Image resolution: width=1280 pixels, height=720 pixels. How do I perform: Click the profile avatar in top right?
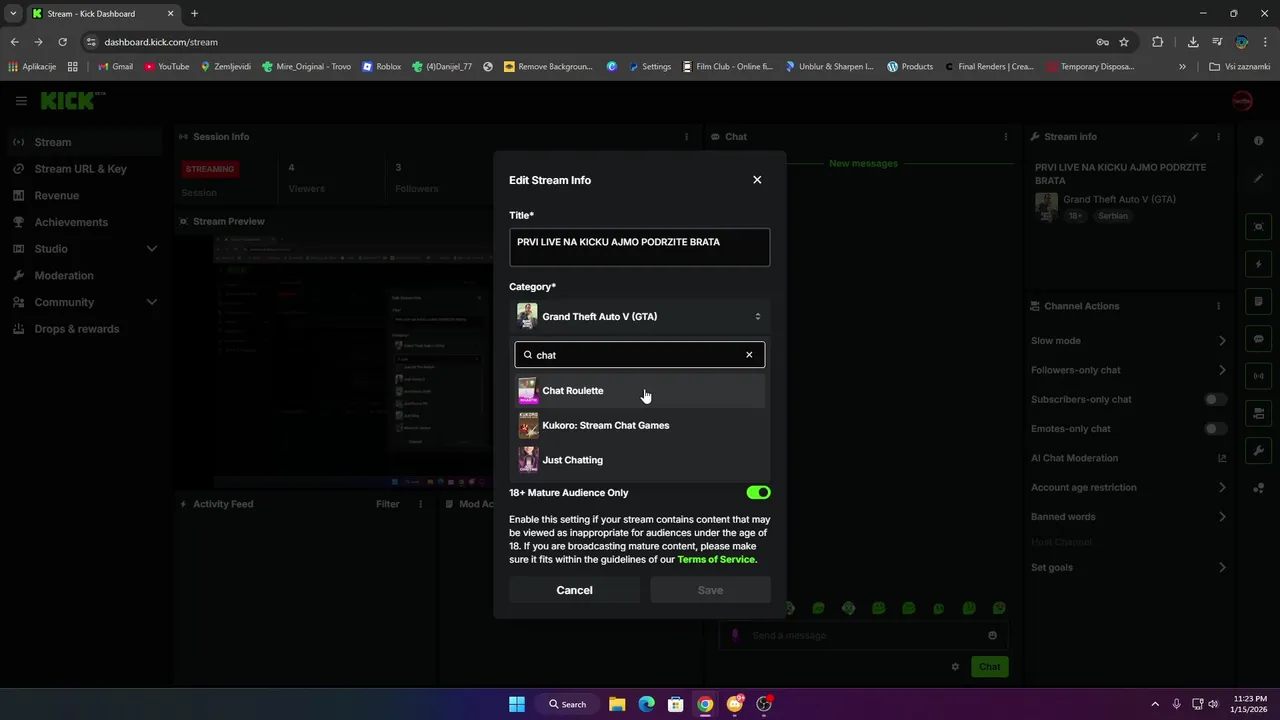click(1242, 101)
